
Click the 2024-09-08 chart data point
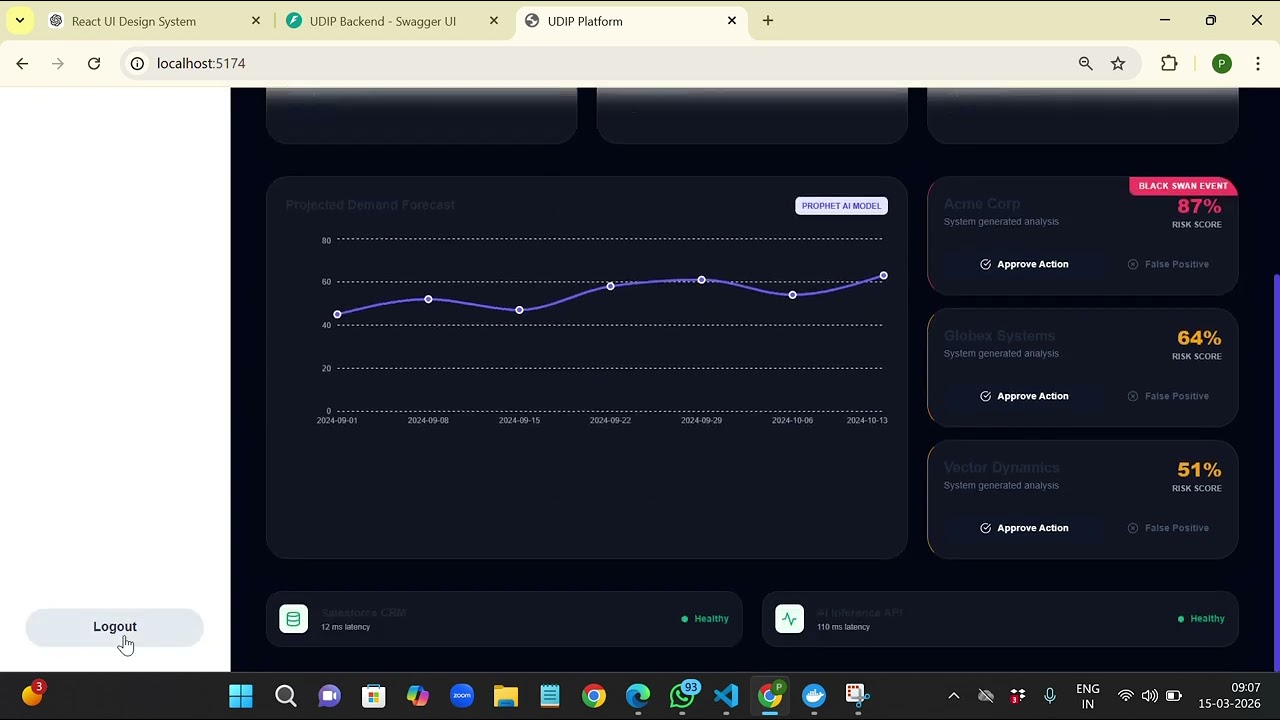428,299
